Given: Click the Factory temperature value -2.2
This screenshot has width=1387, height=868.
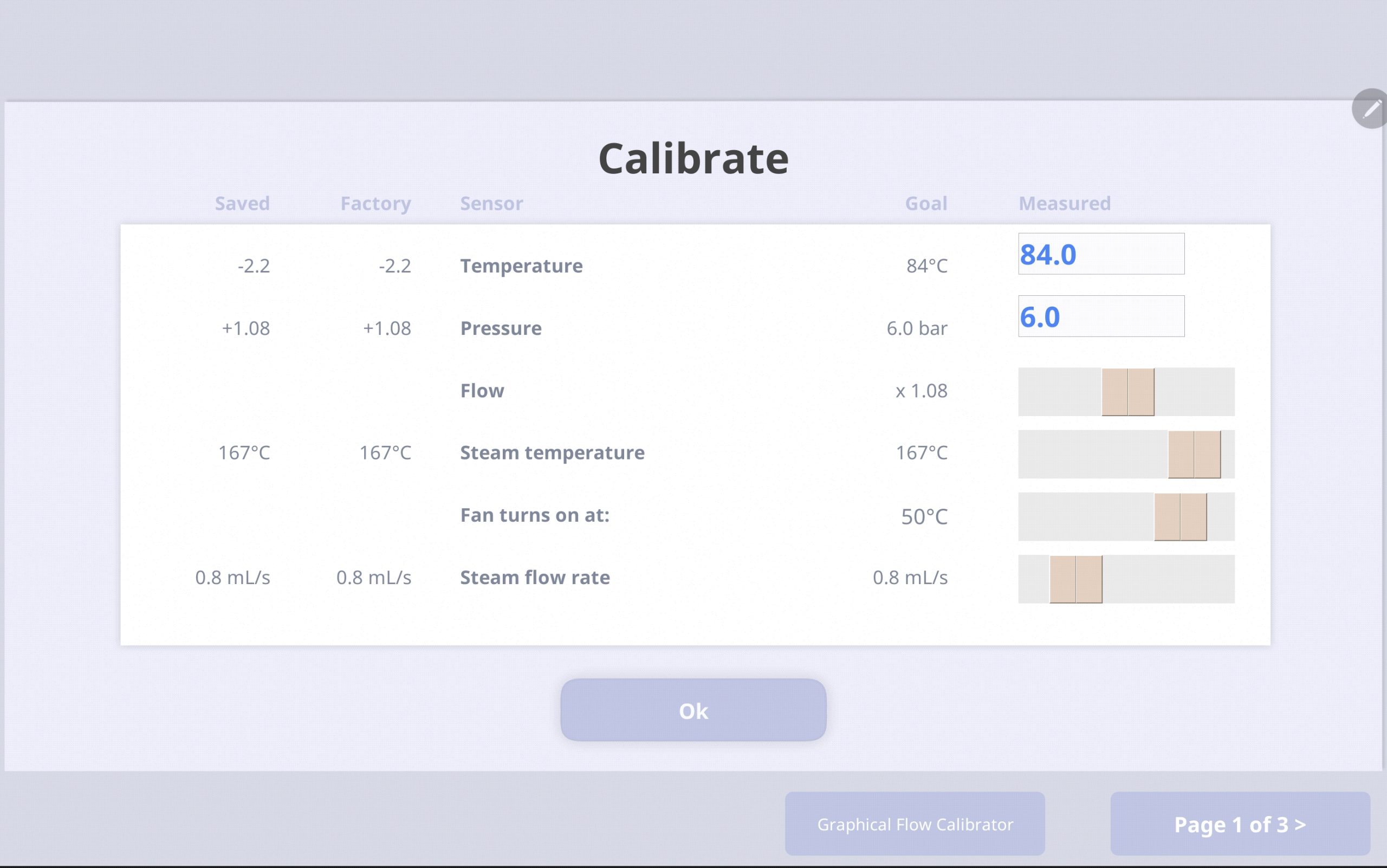Looking at the screenshot, I should click(395, 266).
